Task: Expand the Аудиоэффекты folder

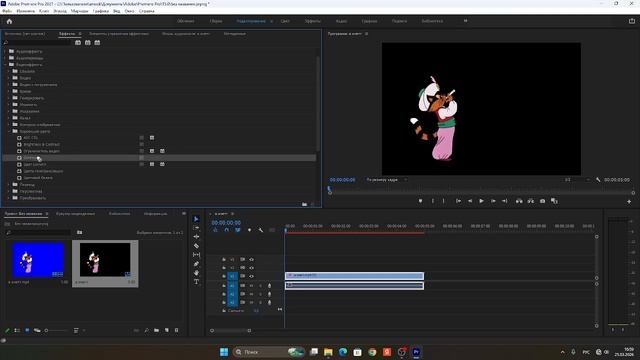Action: pyautogui.click(x=6, y=51)
